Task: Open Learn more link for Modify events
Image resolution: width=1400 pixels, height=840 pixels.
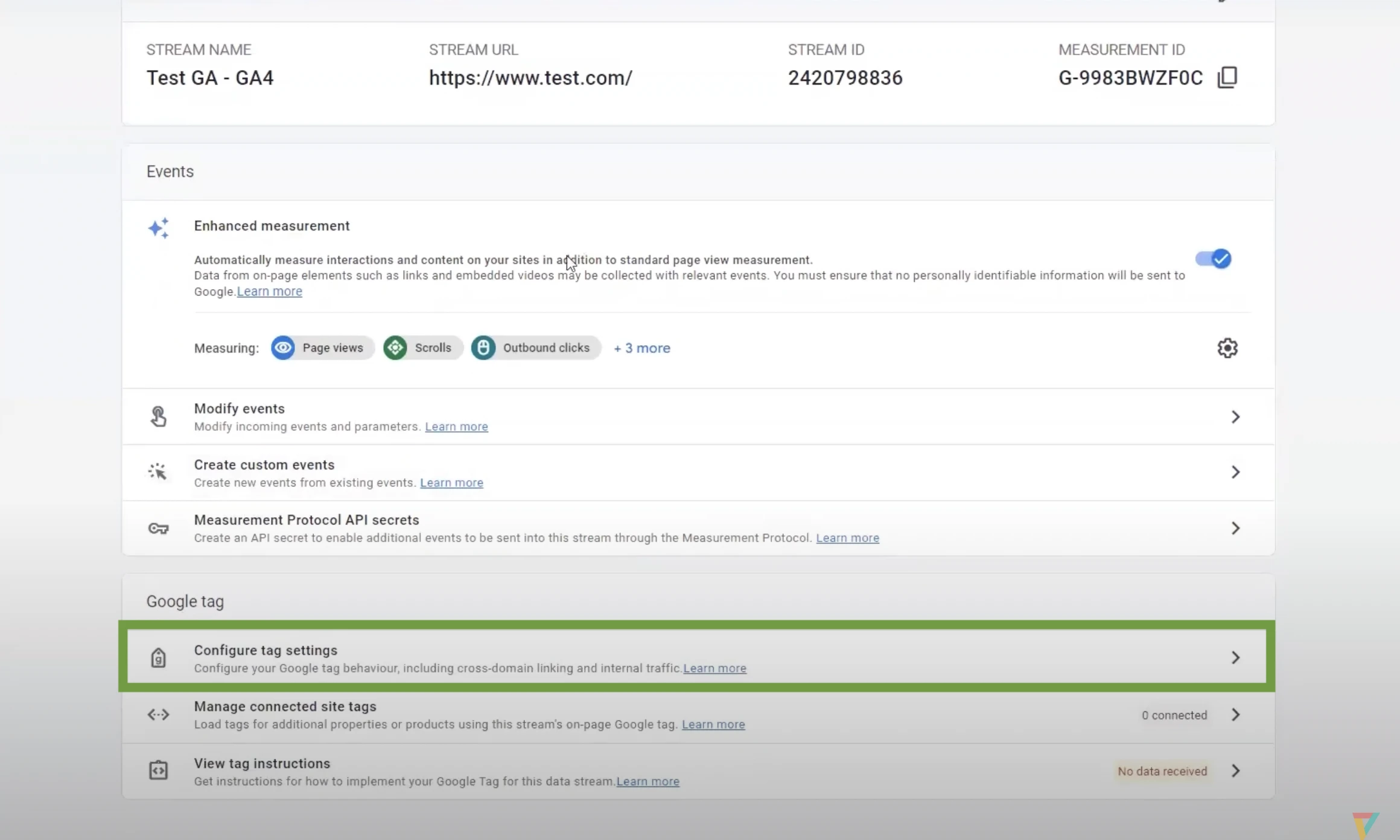Action: [457, 427]
